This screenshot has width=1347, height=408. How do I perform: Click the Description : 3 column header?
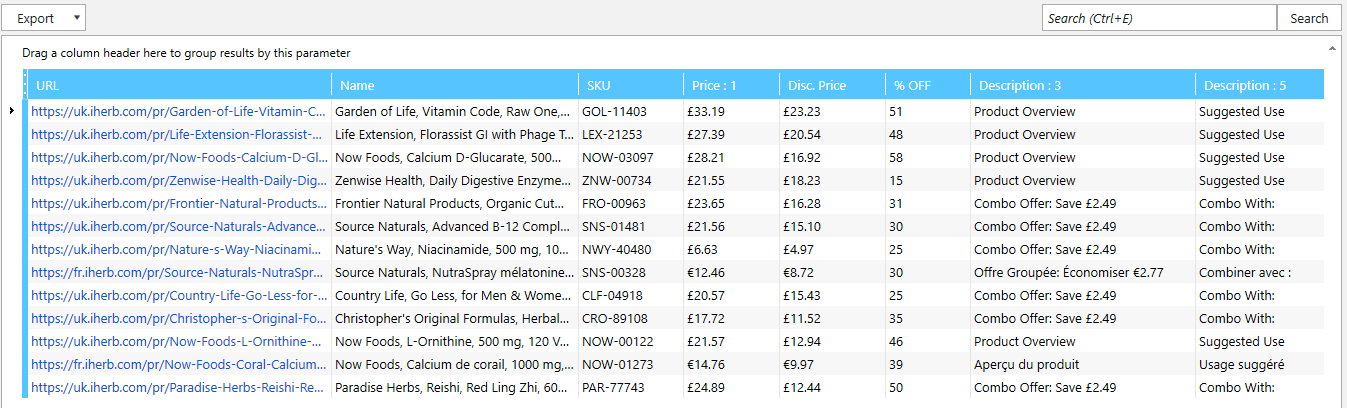click(1081, 85)
